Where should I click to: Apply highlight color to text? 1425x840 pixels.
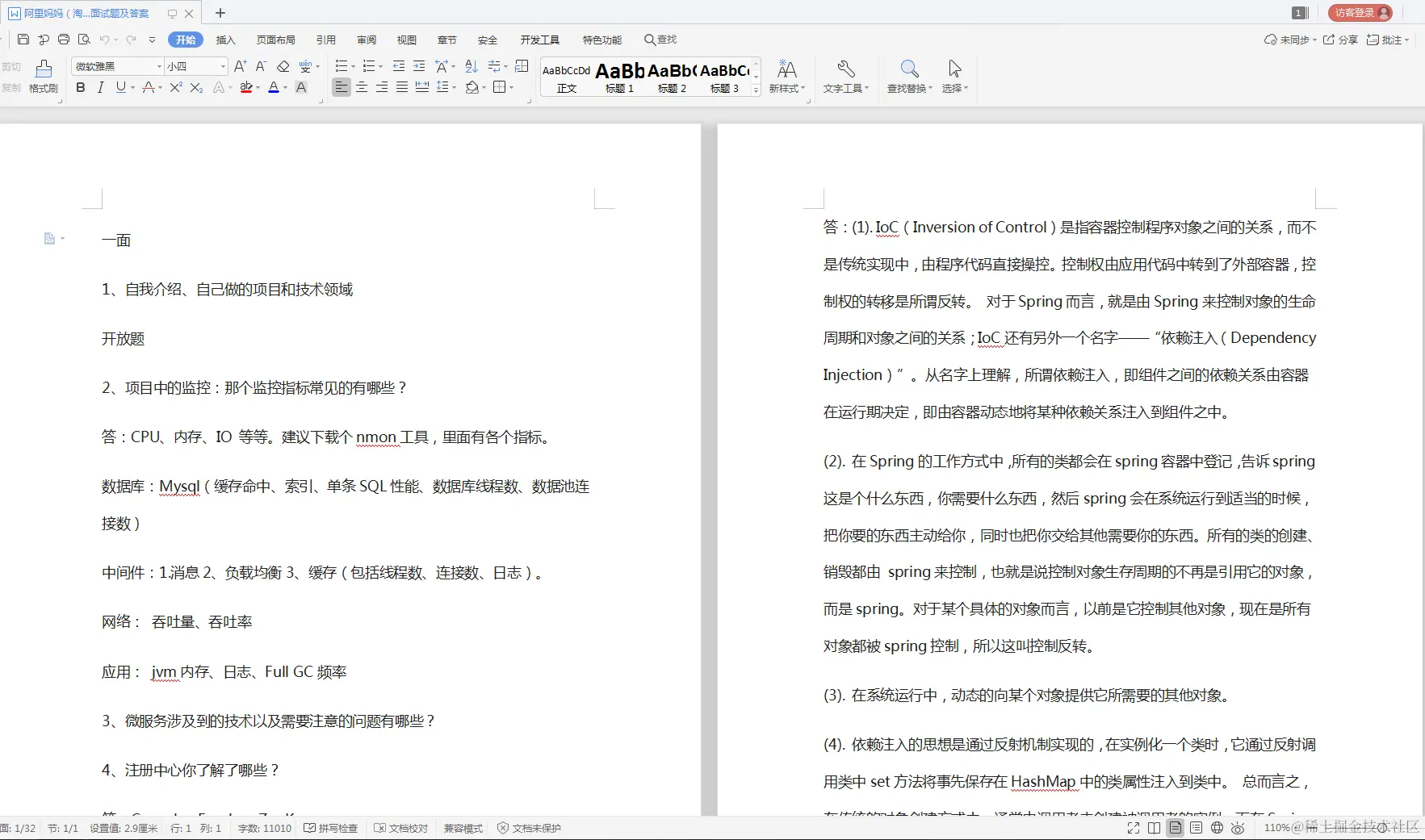click(x=246, y=88)
